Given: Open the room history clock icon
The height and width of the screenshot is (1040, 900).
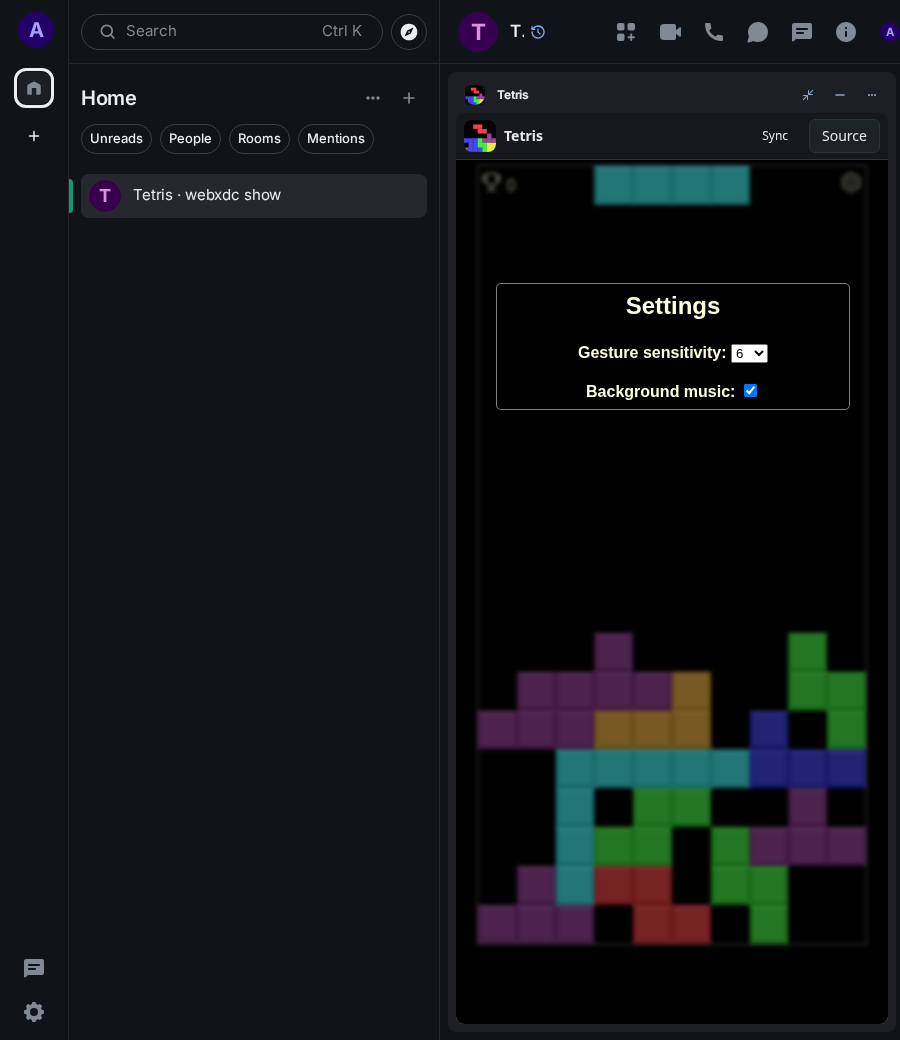Looking at the screenshot, I should coord(538,32).
